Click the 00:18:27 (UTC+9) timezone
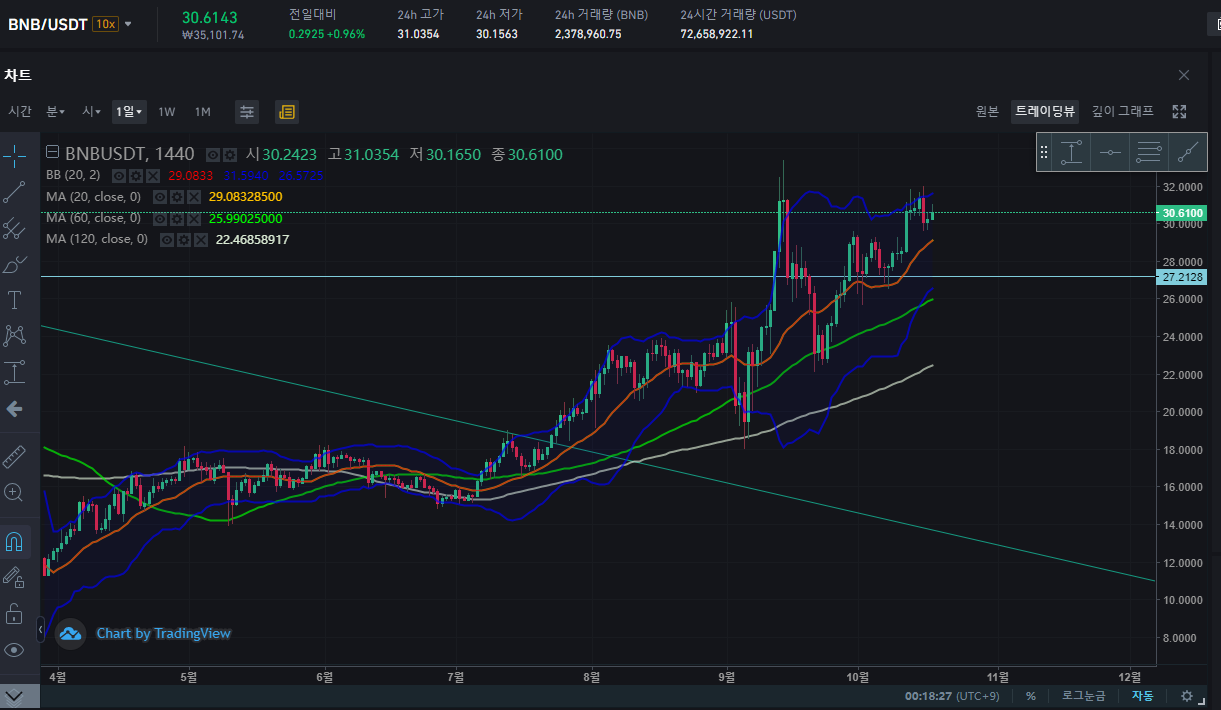This screenshot has width=1221, height=710. (x=951, y=696)
